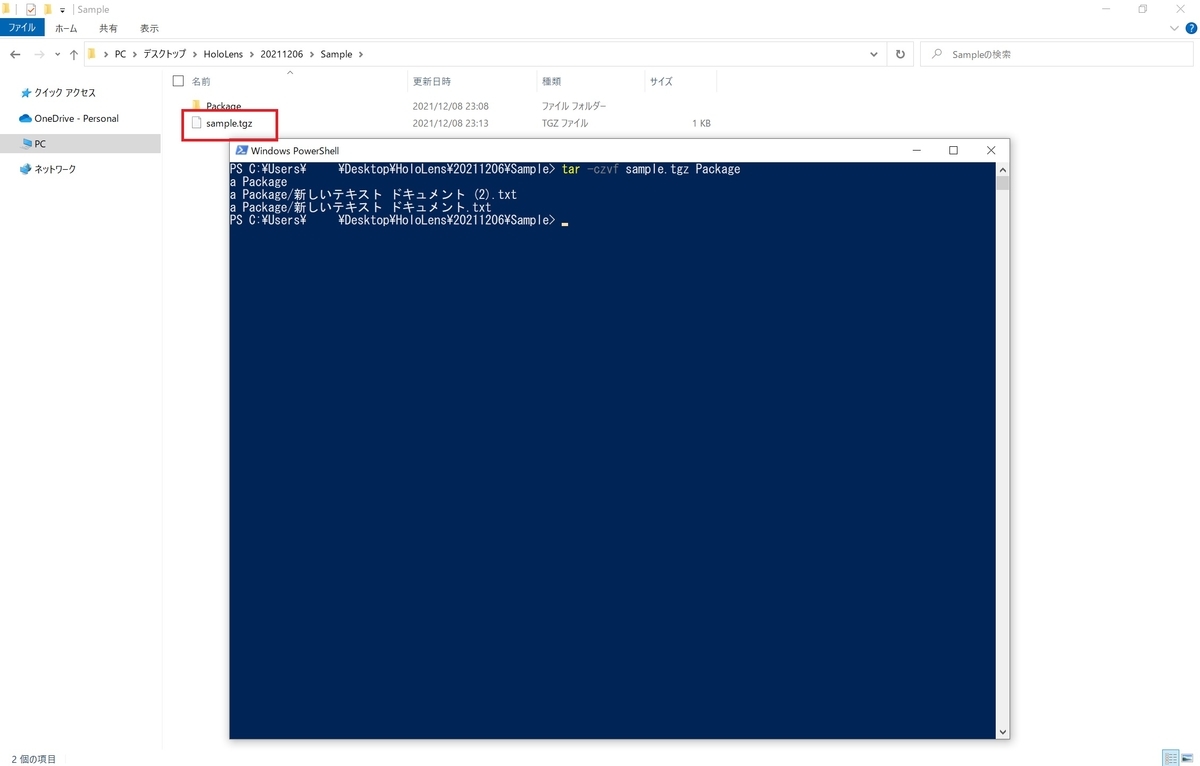
Task: Click the up-one-level arrow in Explorer
Action: [x=75, y=54]
